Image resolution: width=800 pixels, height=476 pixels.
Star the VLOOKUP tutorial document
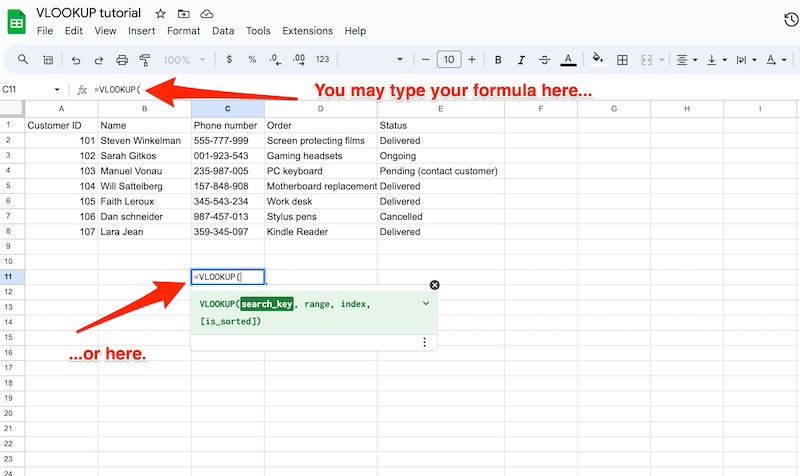click(160, 14)
